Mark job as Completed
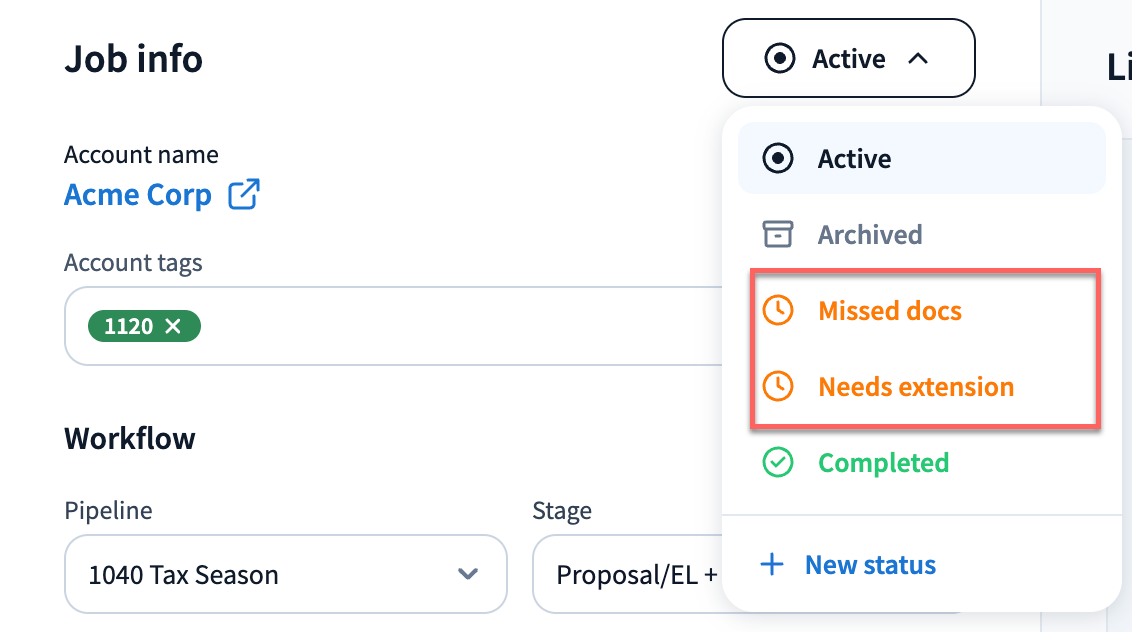 pos(883,463)
